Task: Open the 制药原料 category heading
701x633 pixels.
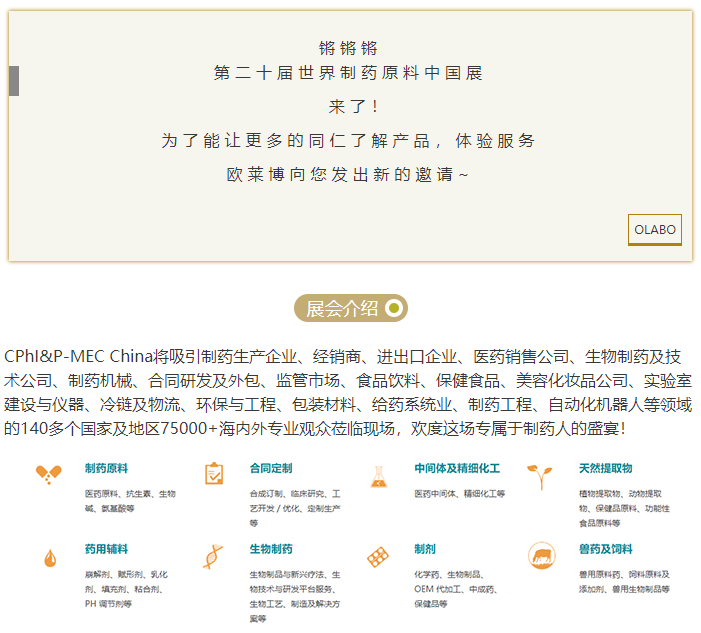Action: point(106,468)
